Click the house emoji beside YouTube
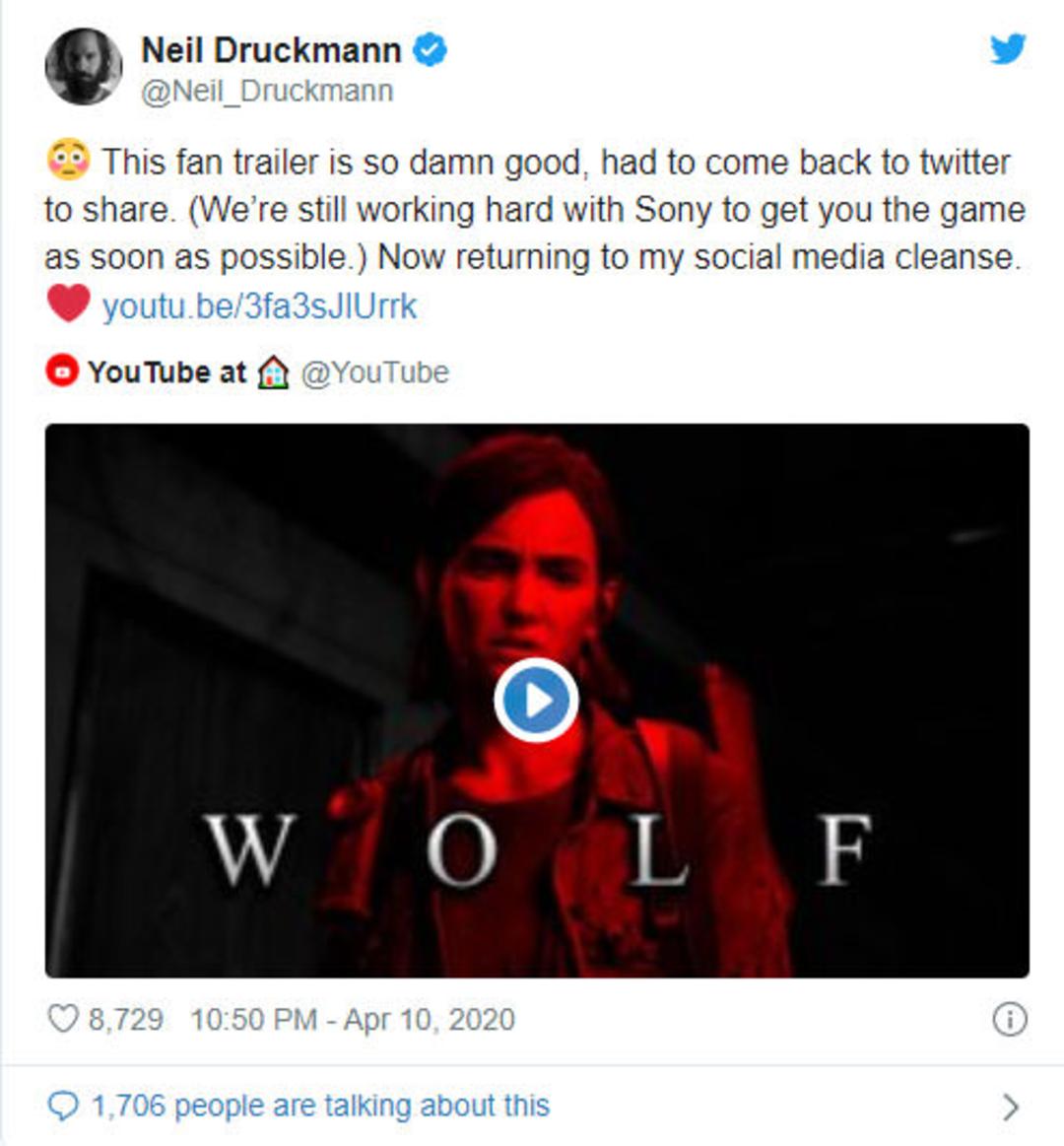The width and height of the screenshot is (1064, 1146). (x=273, y=372)
